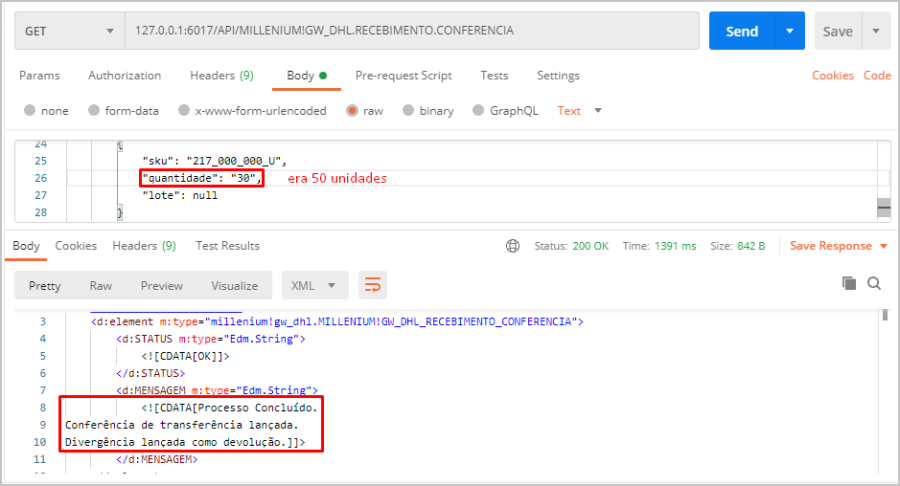Open the Text format dropdown
900x486 pixels.
(579, 111)
